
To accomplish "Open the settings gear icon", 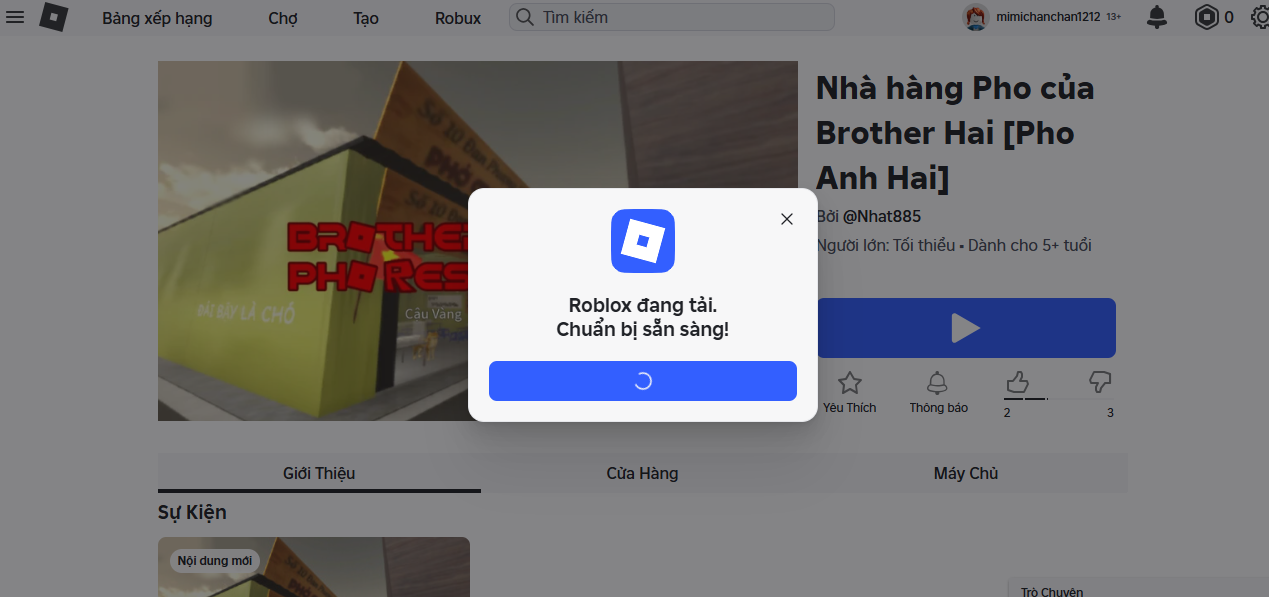I will coord(1258,17).
